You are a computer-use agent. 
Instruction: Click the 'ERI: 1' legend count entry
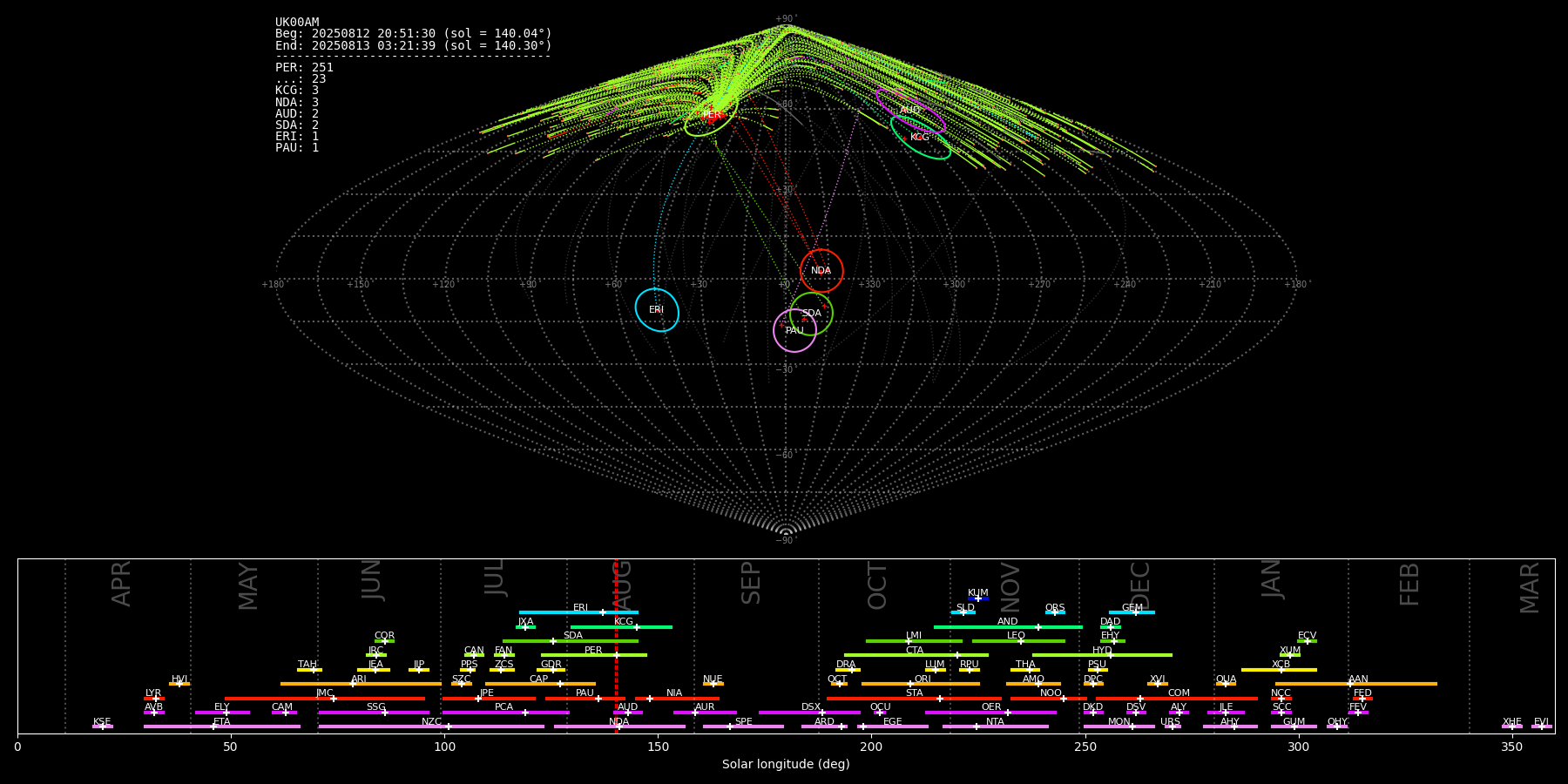(x=297, y=137)
